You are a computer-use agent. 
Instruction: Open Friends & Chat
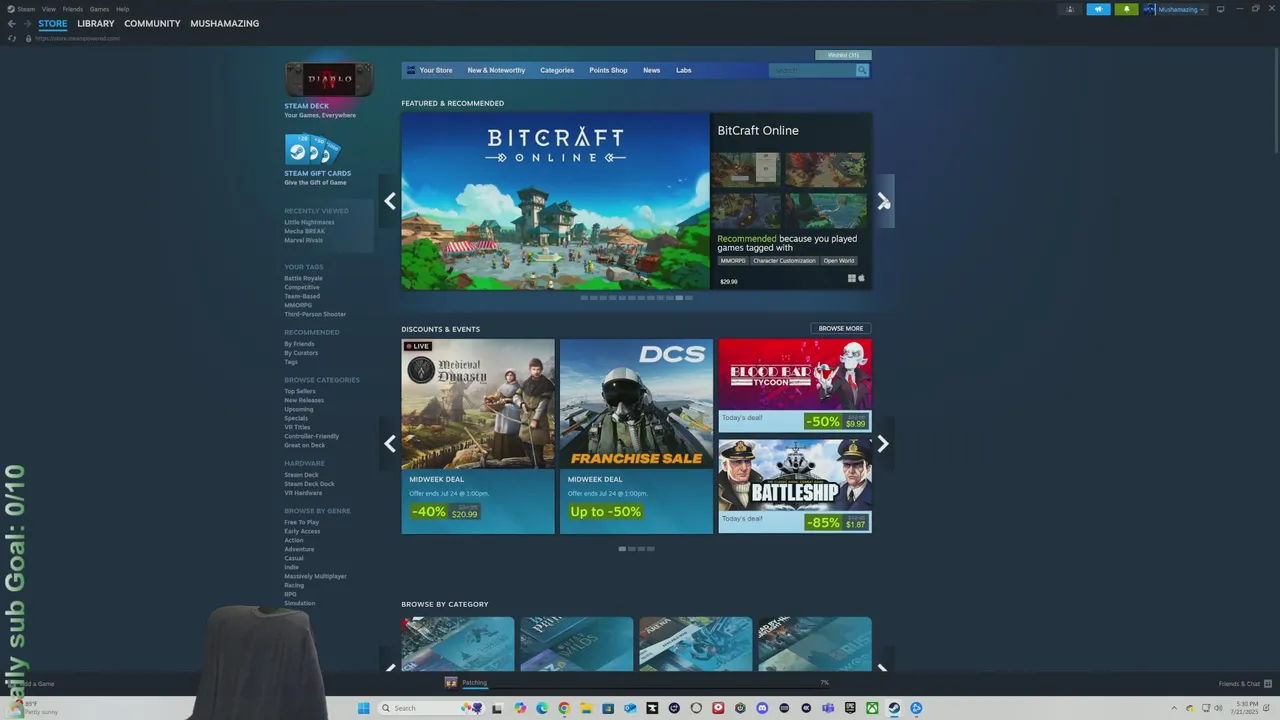click(x=1240, y=683)
